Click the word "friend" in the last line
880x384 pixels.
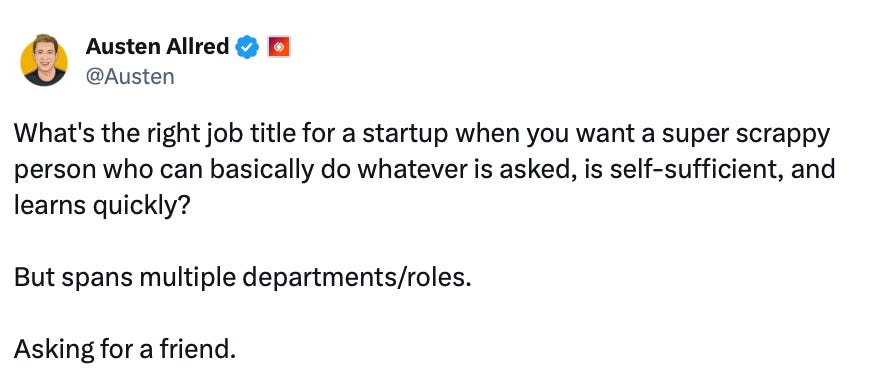[x=195, y=349]
